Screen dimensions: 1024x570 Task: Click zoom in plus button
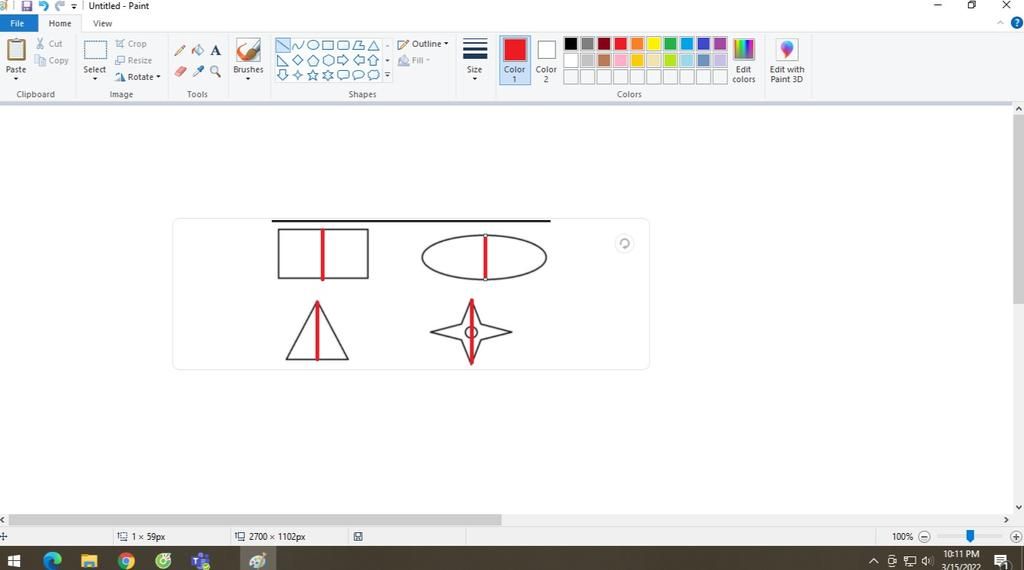(x=1016, y=537)
